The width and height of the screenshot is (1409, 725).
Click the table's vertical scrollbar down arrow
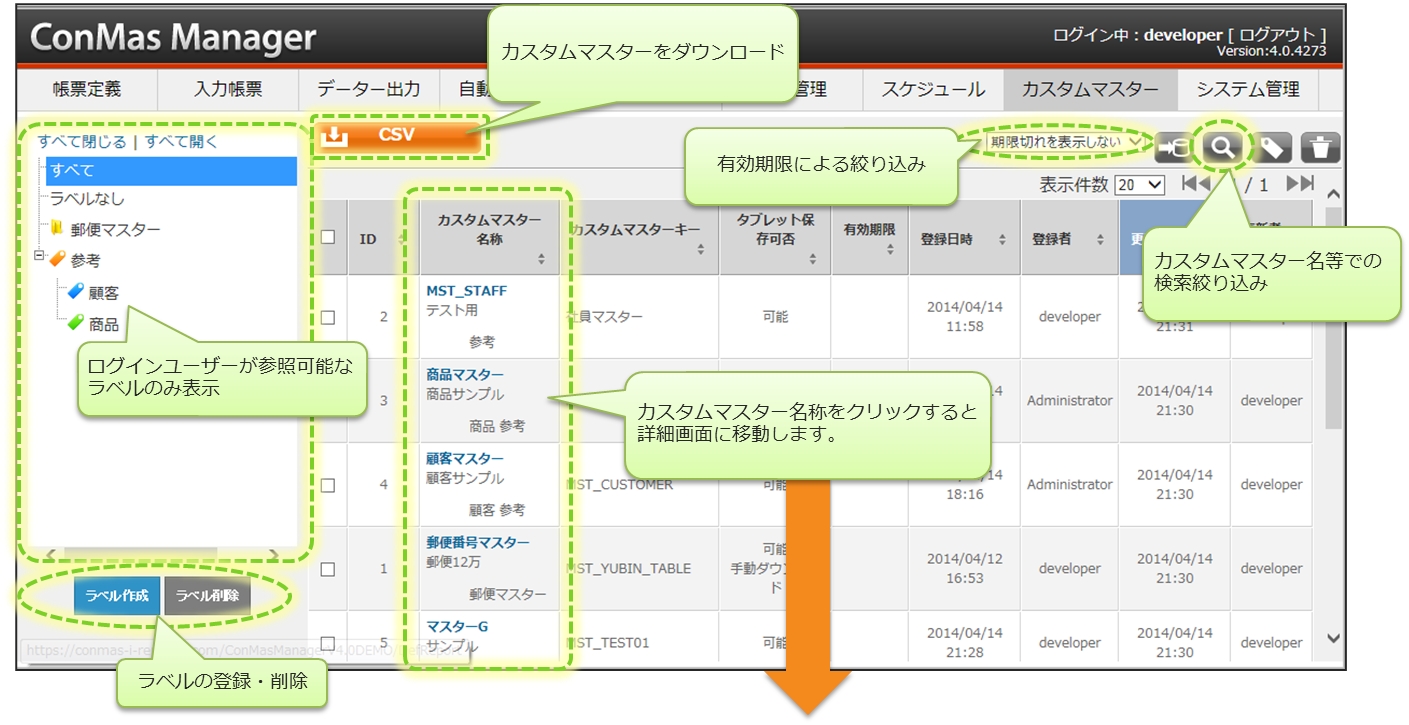[1333, 638]
